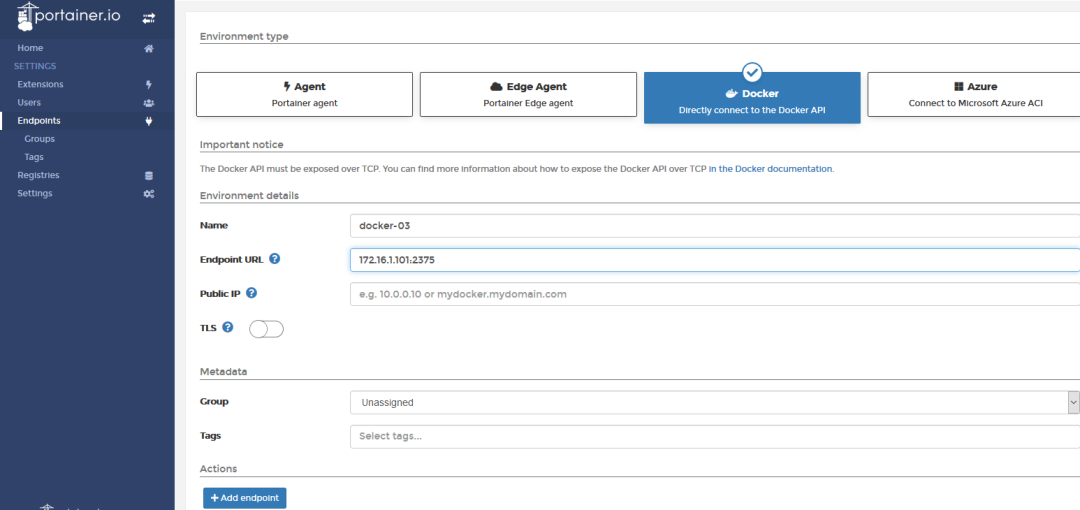The image size is (1080, 510).
Task: Open Extensions in the sidebar
Action: (x=41, y=85)
